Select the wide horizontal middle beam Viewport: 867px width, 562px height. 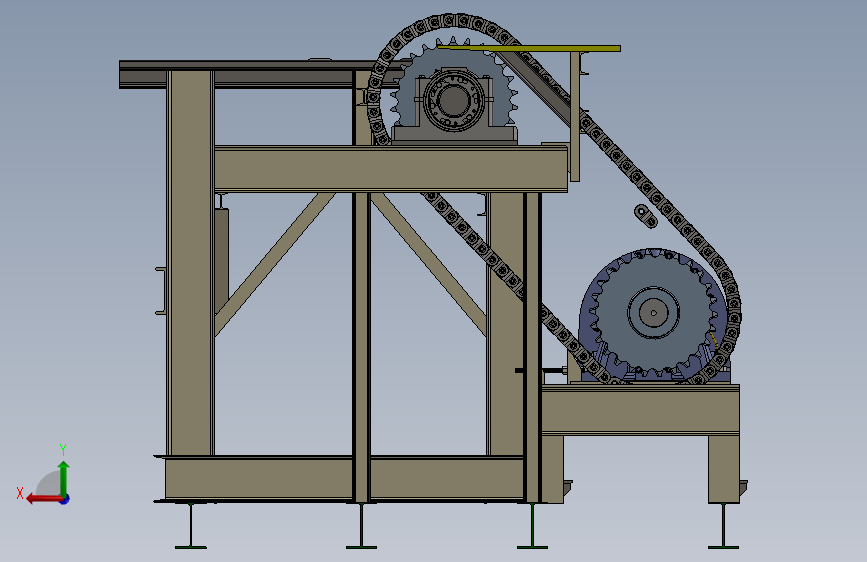pos(390,169)
